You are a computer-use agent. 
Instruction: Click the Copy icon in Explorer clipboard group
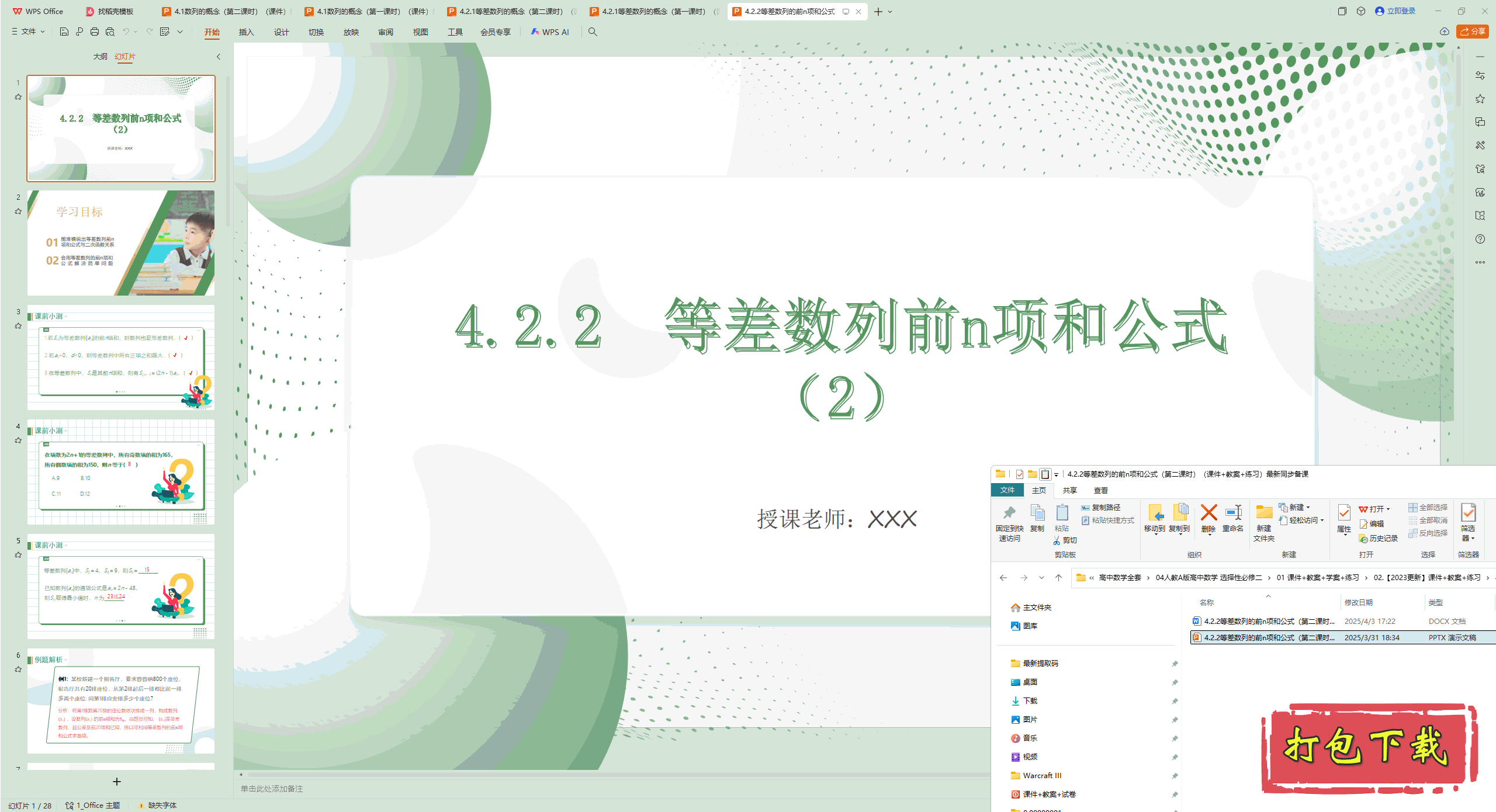(x=1037, y=518)
